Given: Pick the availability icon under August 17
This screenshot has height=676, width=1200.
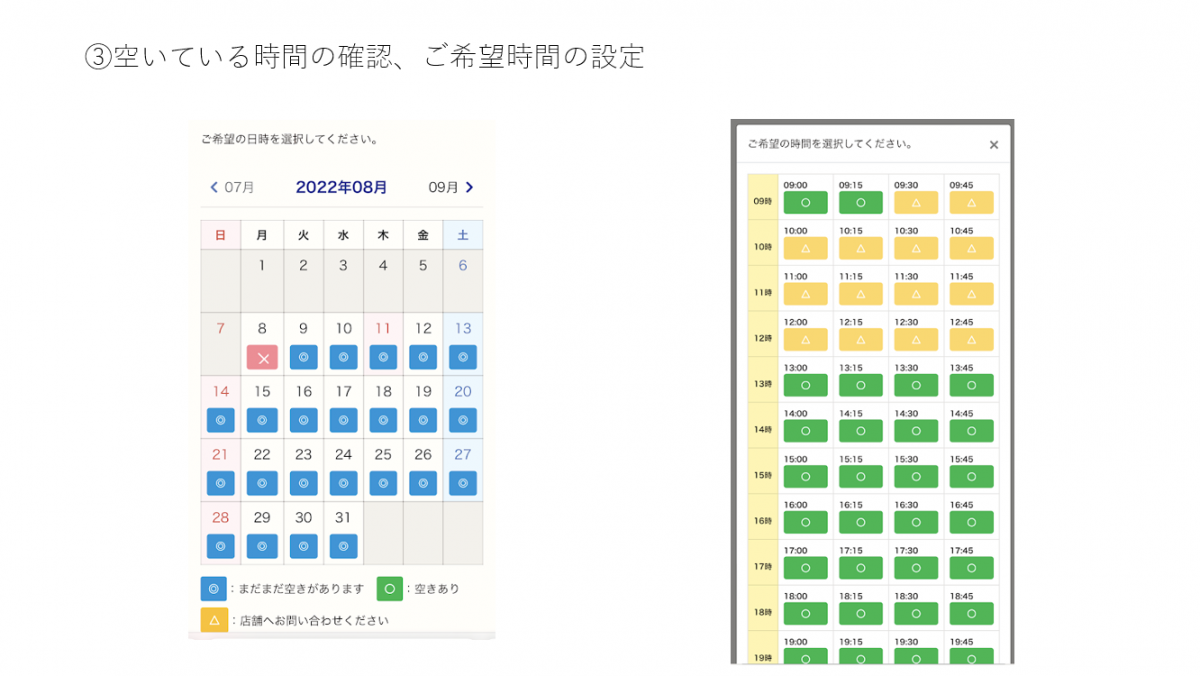Looking at the screenshot, I should pos(343,421).
